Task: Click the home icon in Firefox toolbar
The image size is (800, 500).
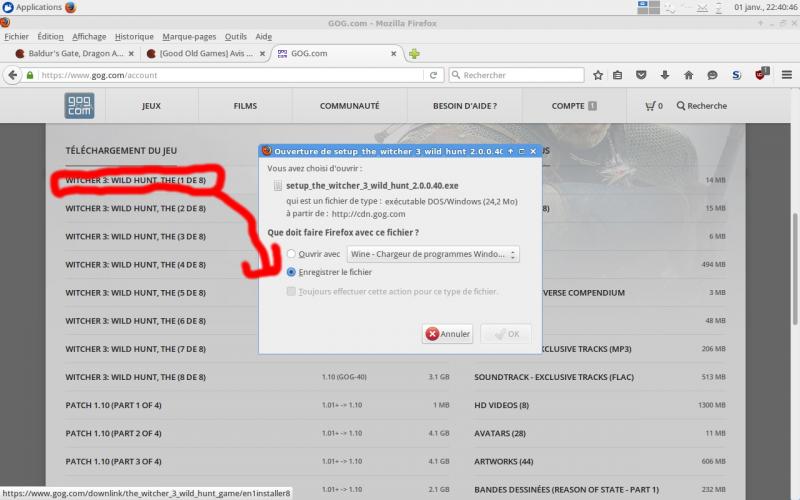Action: 688,75
